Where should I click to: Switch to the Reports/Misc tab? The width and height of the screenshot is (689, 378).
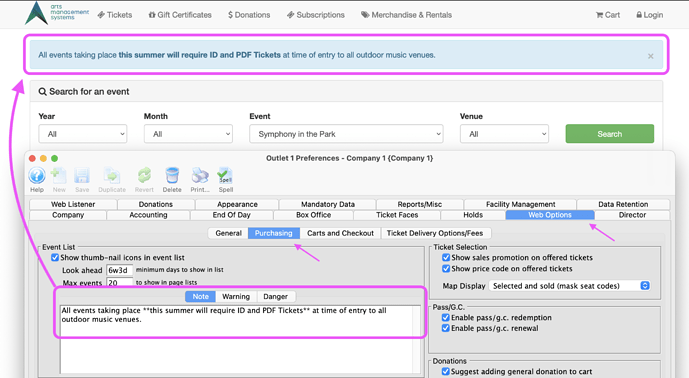click(420, 204)
